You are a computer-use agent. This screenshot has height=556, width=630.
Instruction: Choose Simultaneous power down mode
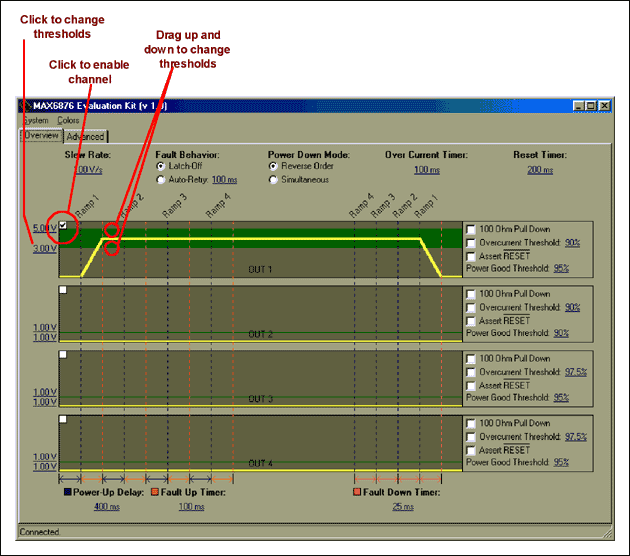273,179
